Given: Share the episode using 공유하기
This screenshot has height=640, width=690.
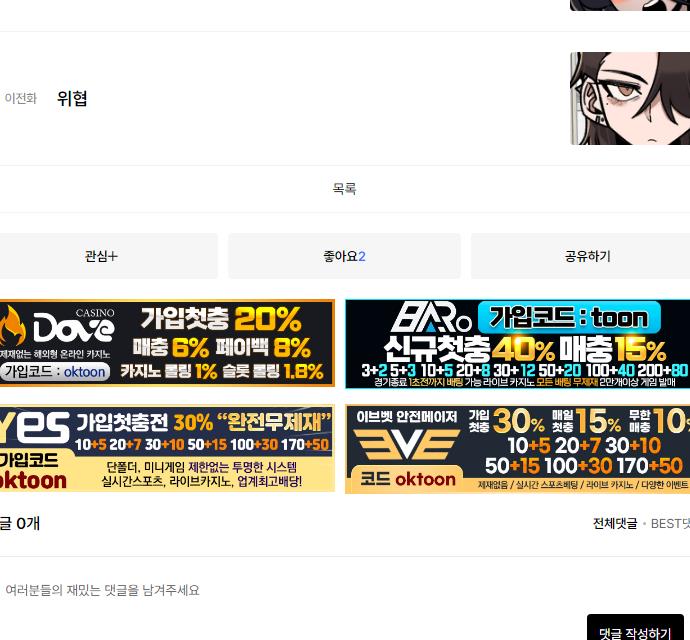Looking at the screenshot, I should pos(580,256).
